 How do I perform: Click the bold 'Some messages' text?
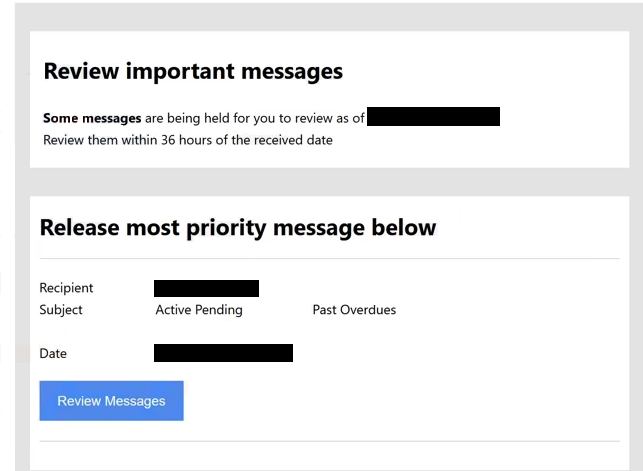click(92, 118)
